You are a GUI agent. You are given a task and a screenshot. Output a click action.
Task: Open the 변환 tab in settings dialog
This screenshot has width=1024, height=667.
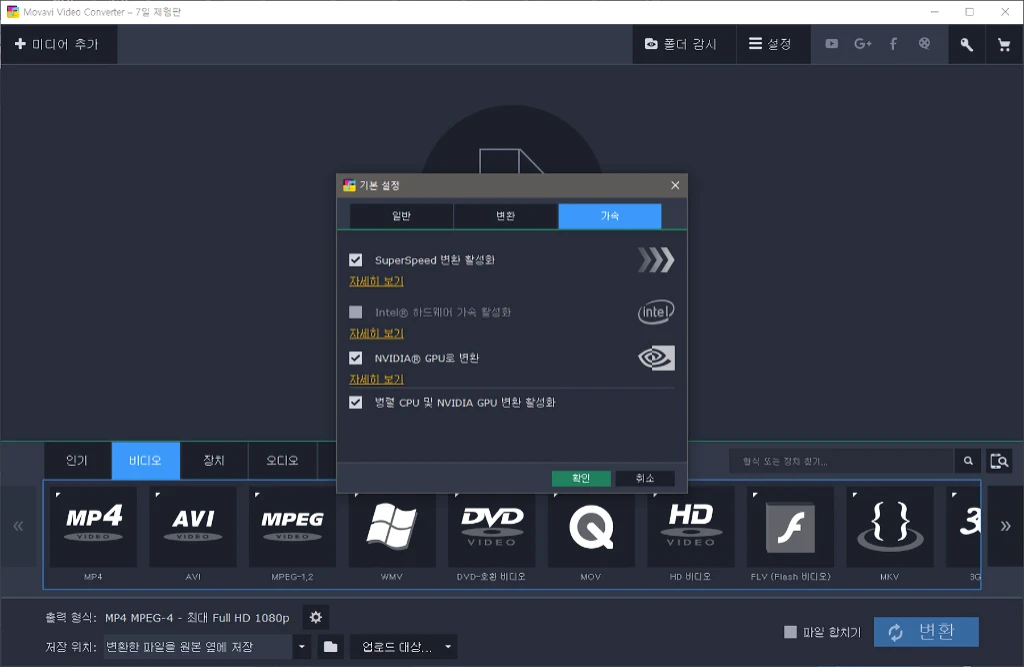[x=506, y=216]
